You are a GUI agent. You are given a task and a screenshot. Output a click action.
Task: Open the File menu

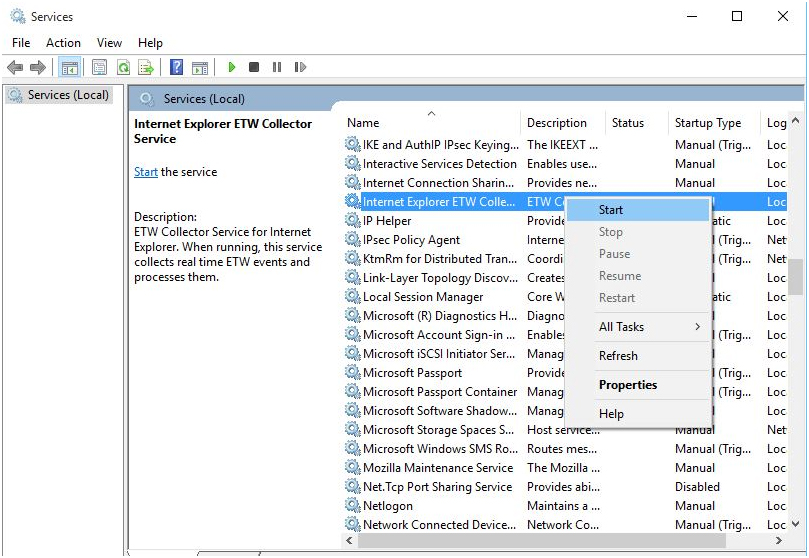[x=21, y=43]
